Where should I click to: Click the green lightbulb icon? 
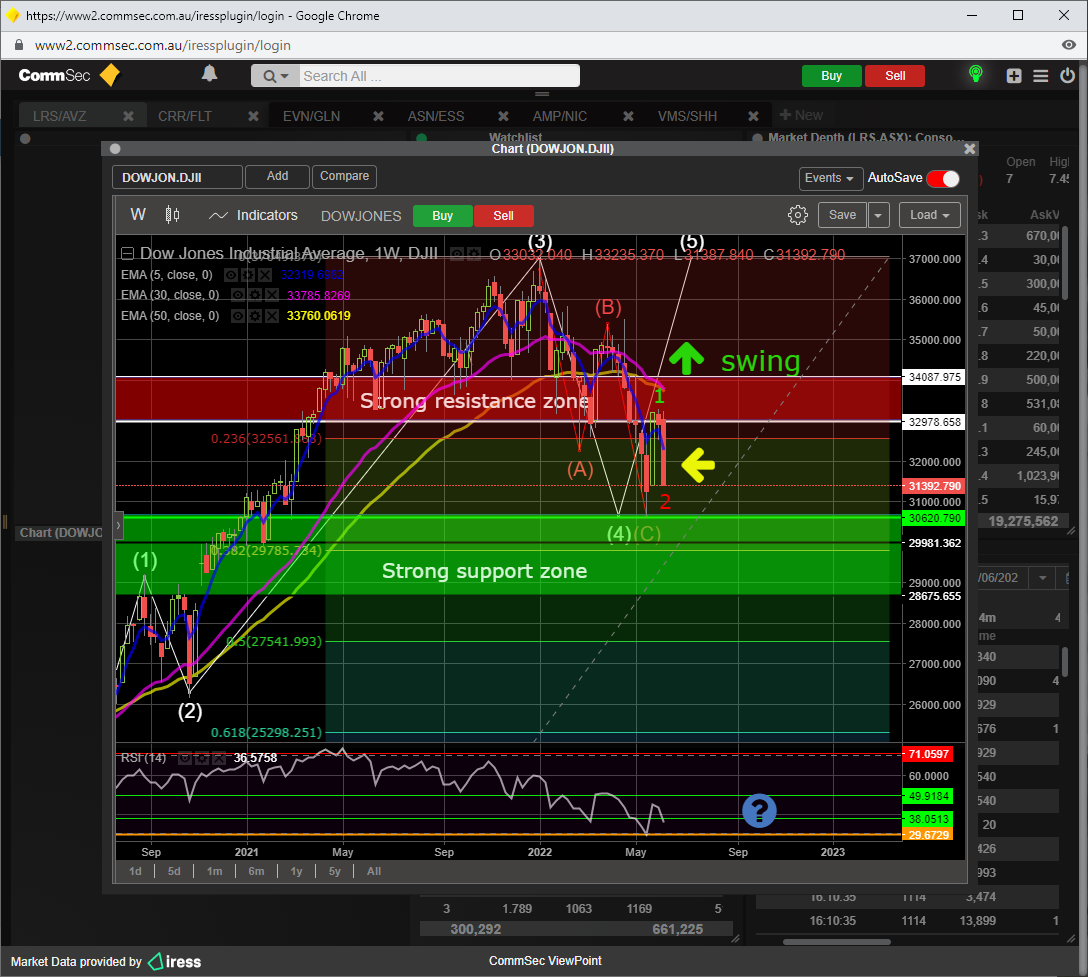[x=975, y=75]
